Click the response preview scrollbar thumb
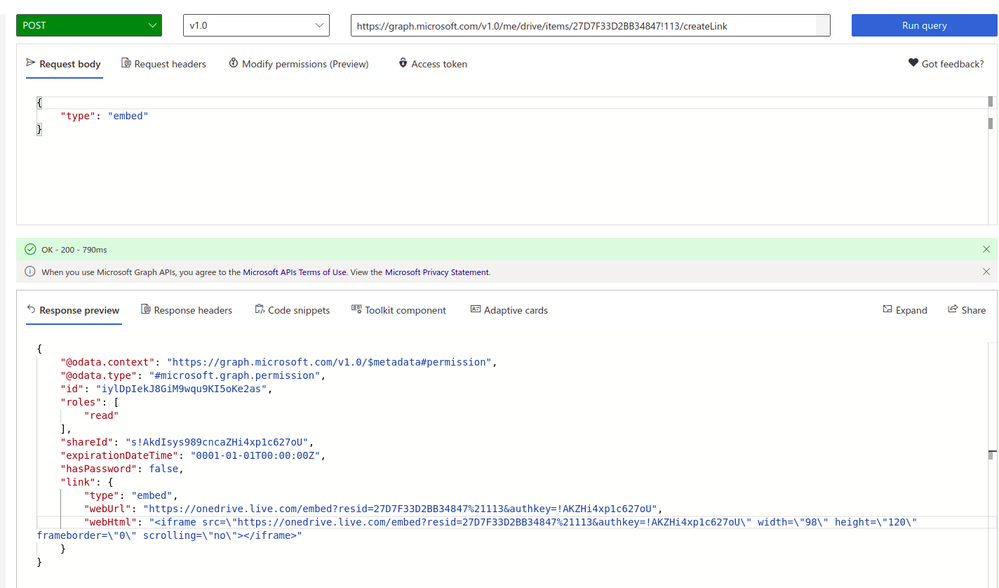The image size is (999, 588). (x=992, y=454)
